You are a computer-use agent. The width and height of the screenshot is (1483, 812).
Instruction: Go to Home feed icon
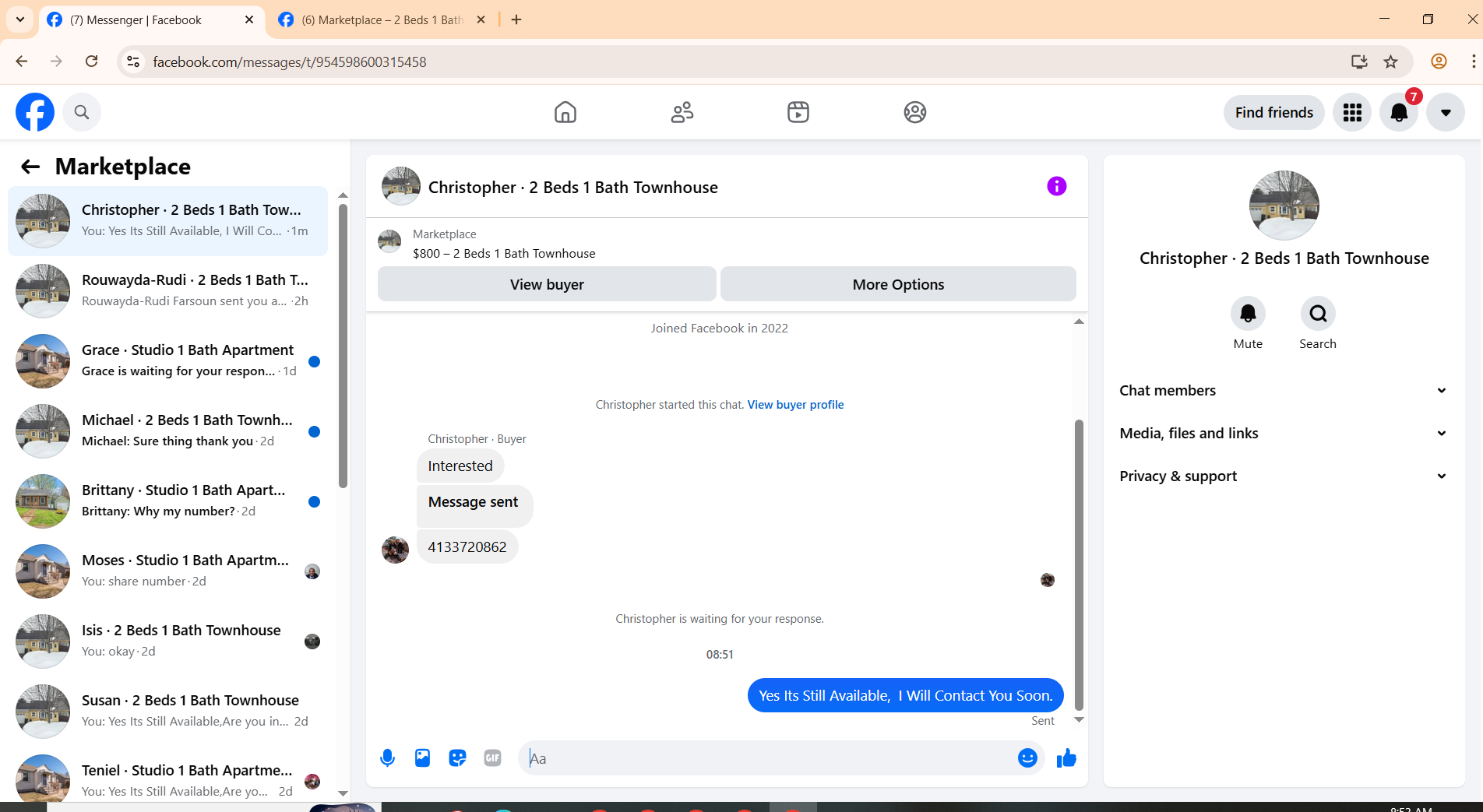(565, 112)
